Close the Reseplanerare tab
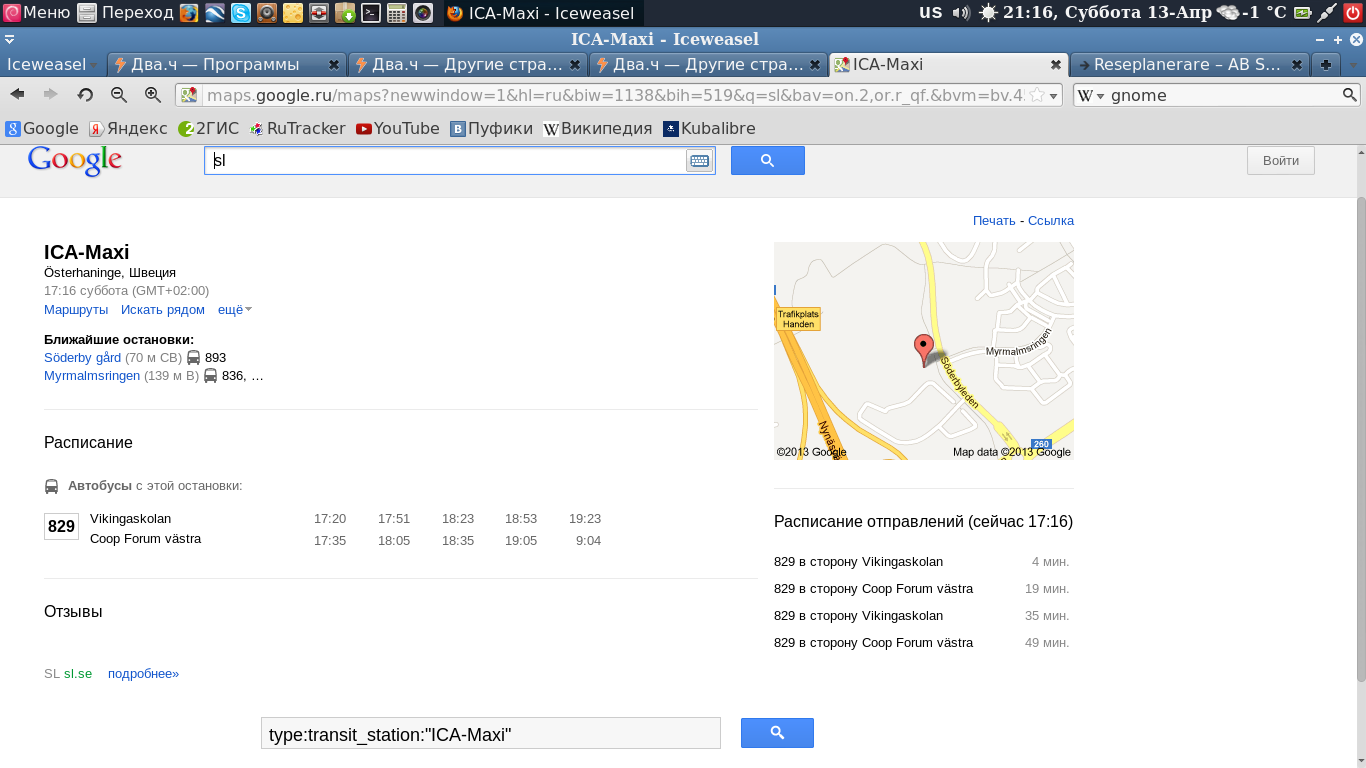Viewport: 1366px width, 768px height. [1297, 64]
